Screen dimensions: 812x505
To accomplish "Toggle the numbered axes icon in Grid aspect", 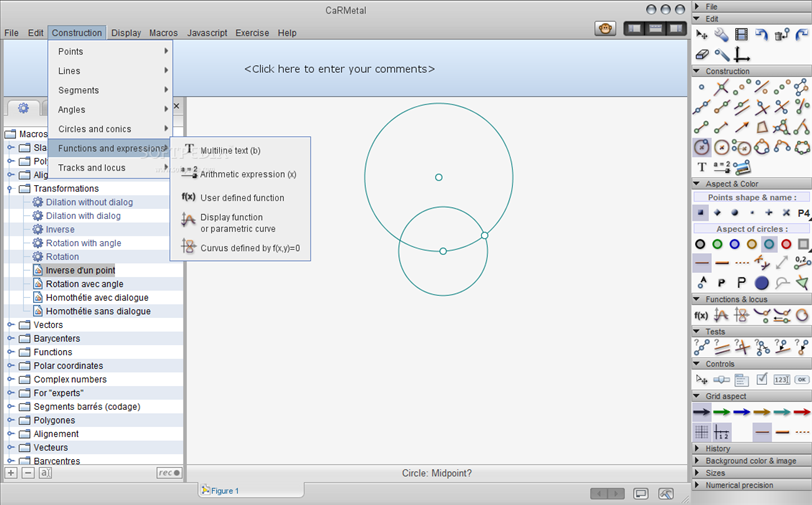I will click(721, 431).
